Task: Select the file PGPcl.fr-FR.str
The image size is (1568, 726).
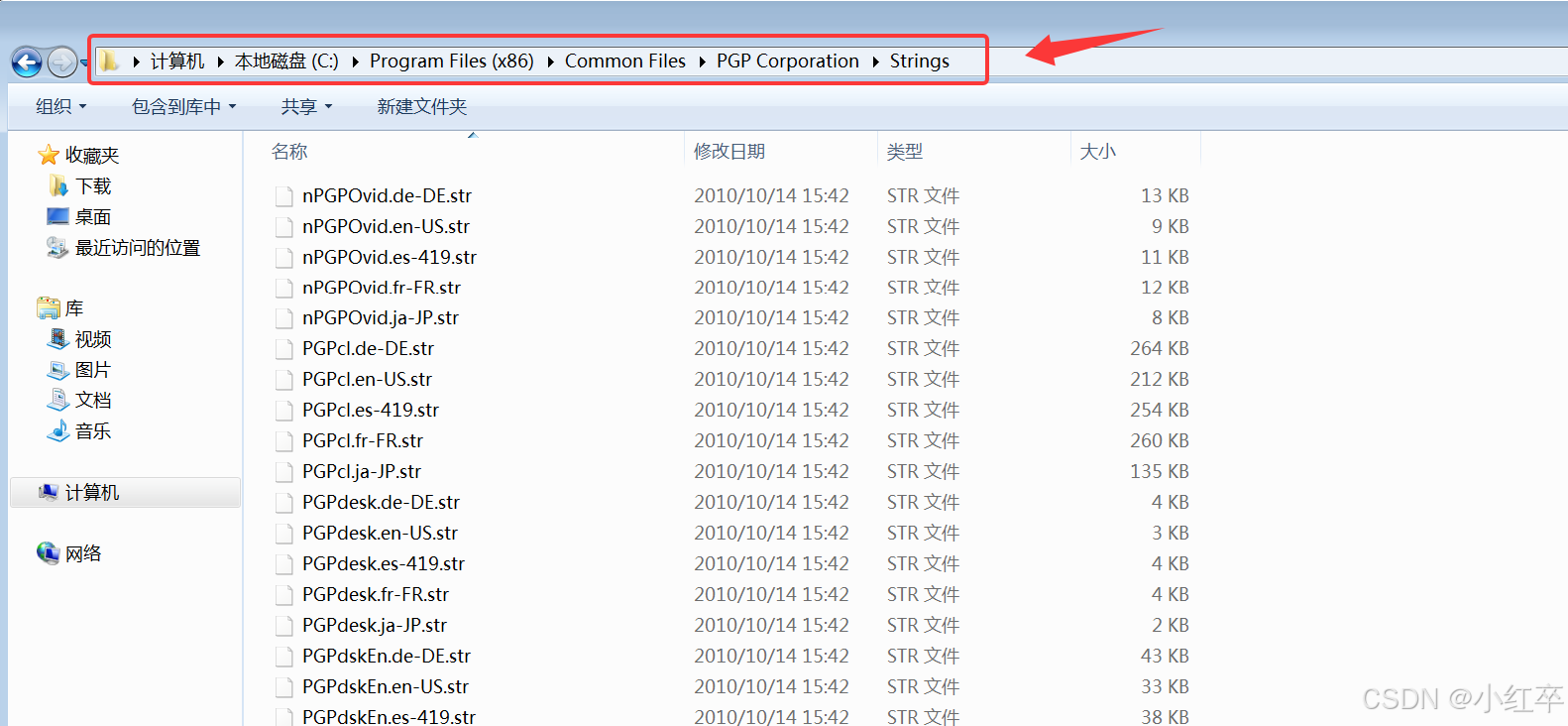Action: click(x=363, y=441)
